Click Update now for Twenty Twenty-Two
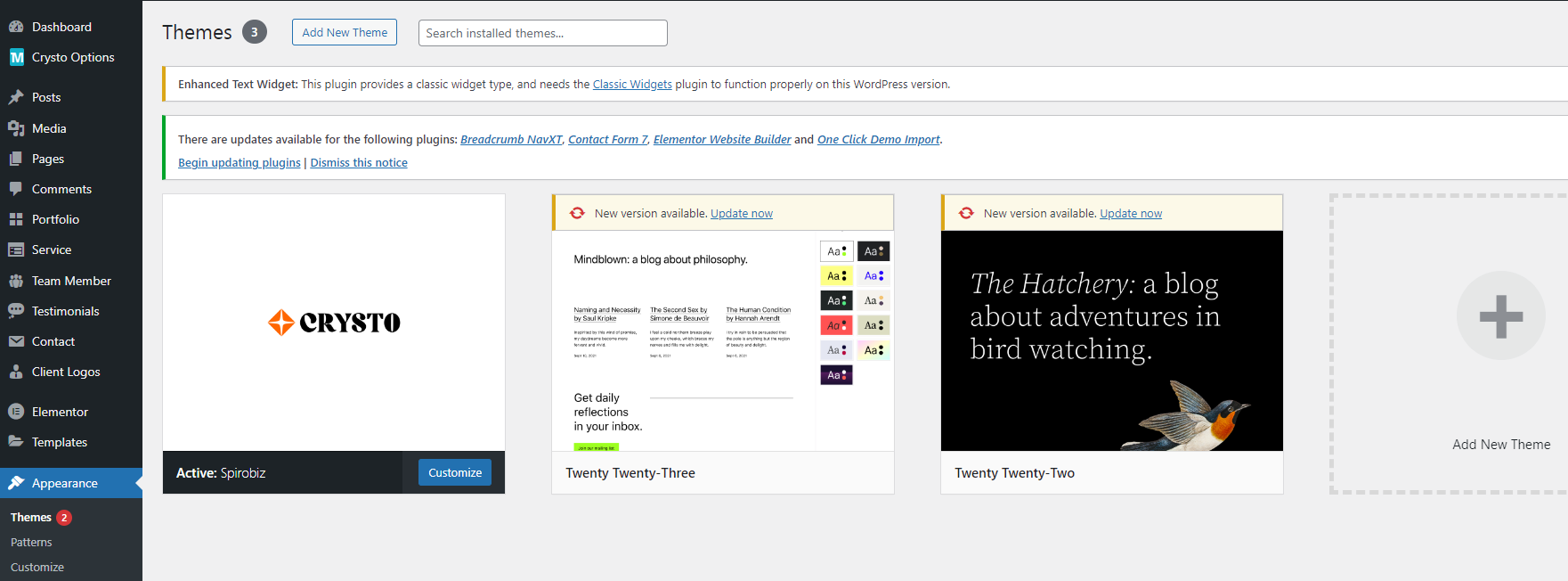Screen dimensions: 1568x581 click(1130, 214)
